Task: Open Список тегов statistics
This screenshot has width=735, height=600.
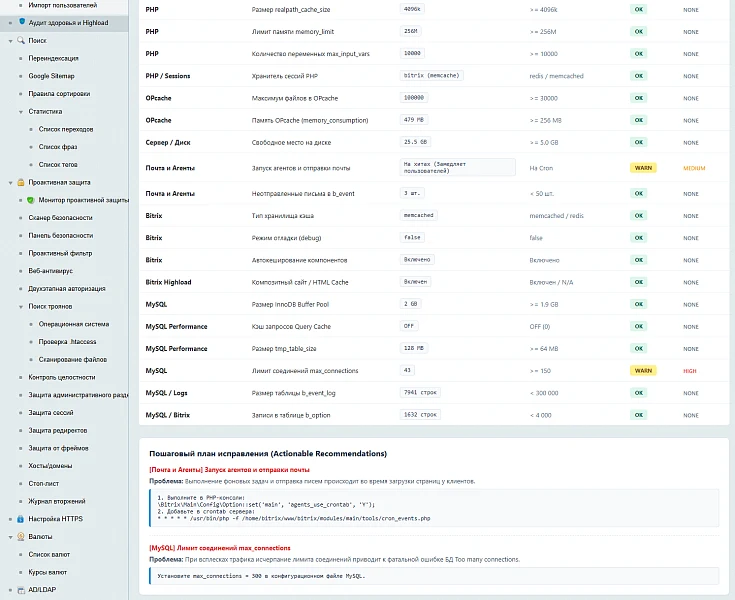Action: tap(58, 165)
